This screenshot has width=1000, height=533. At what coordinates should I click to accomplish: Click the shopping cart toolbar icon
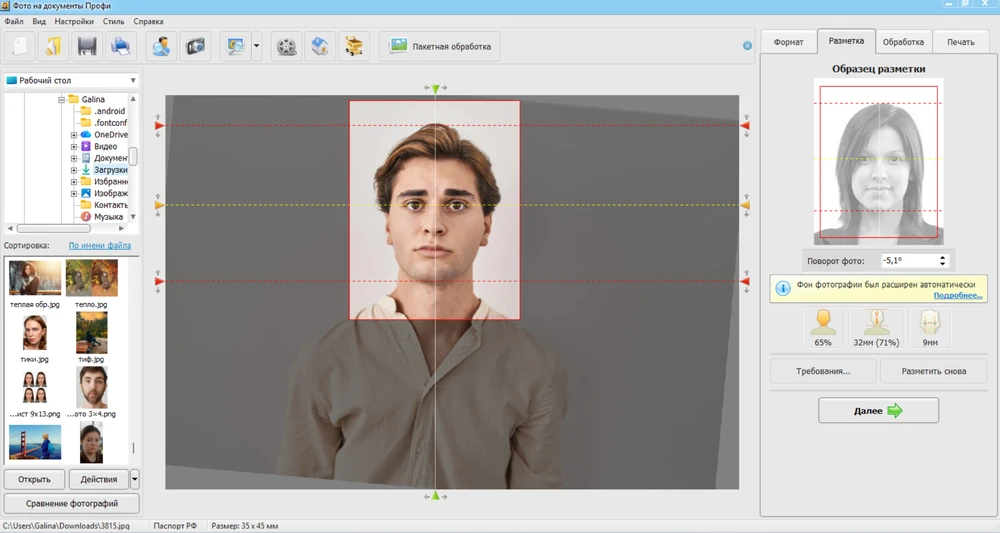(x=353, y=46)
